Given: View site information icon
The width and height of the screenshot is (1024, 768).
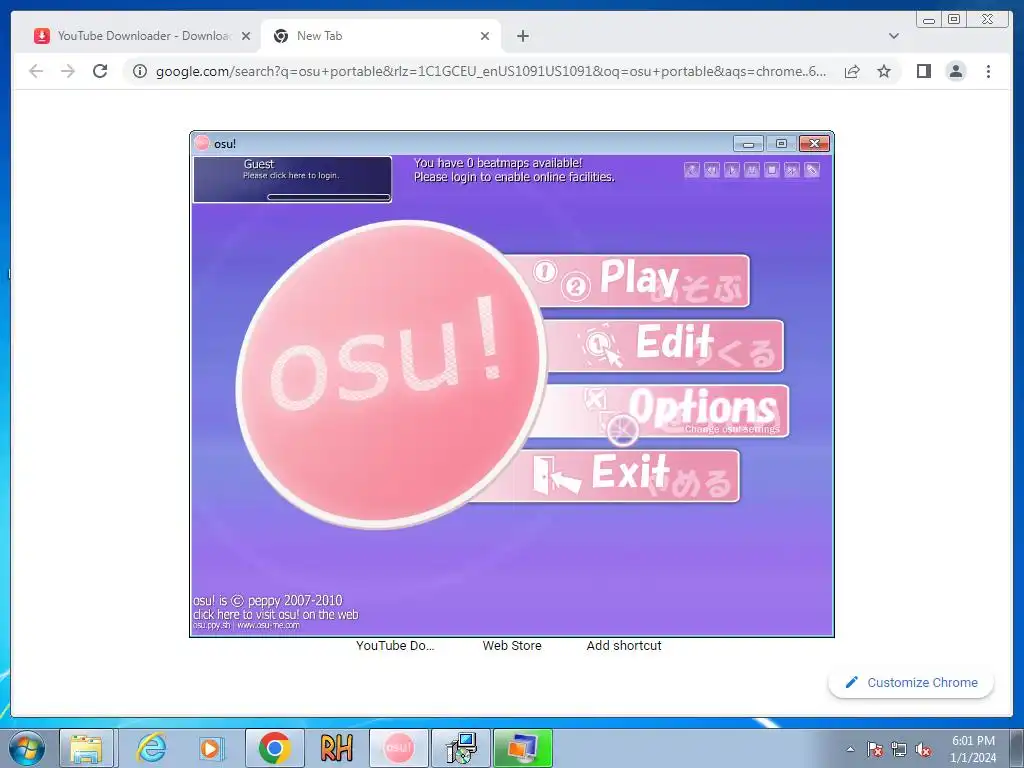Looking at the screenshot, I should [x=140, y=71].
